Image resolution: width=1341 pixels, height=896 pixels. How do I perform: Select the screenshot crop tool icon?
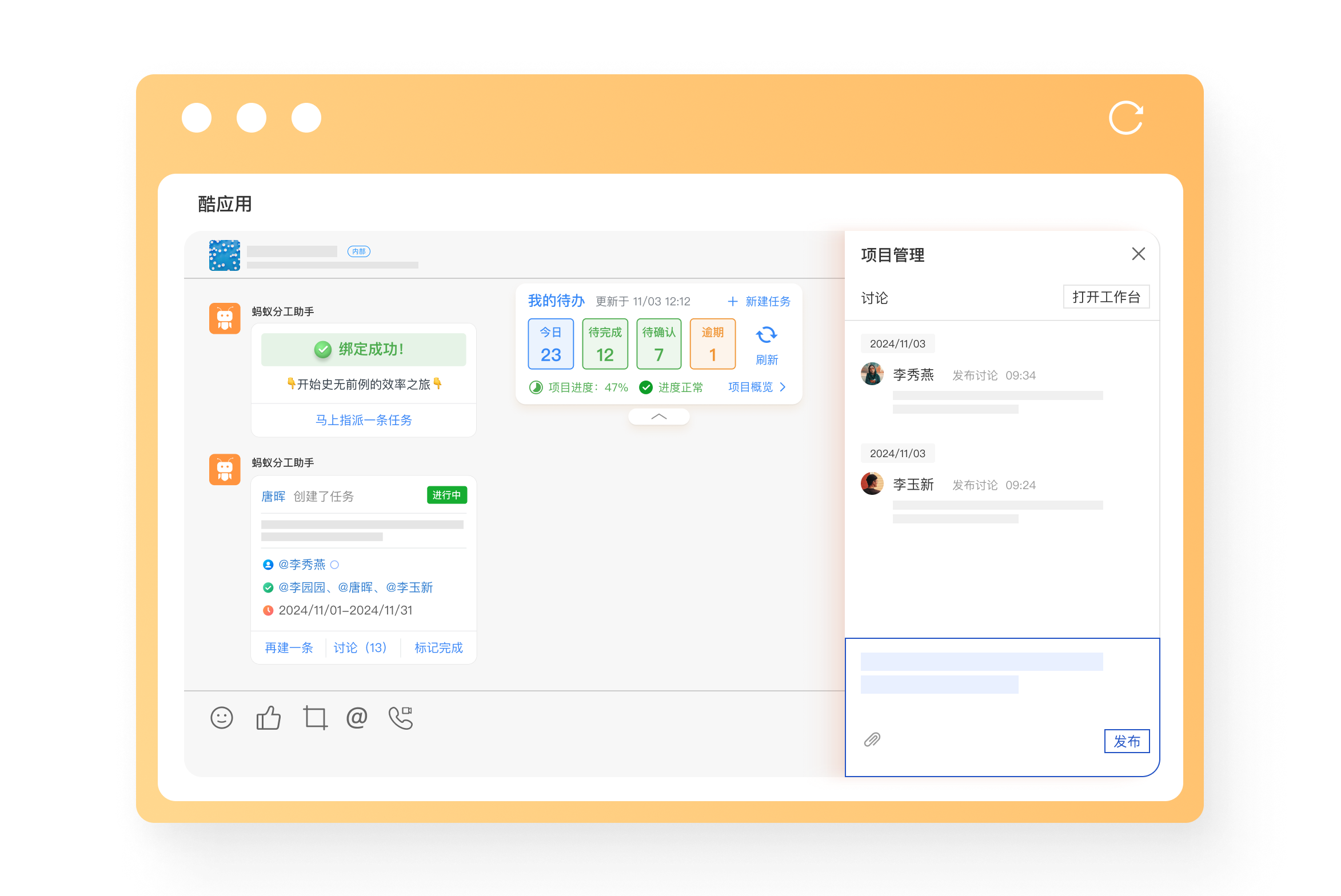pyautogui.click(x=315, y=718)
